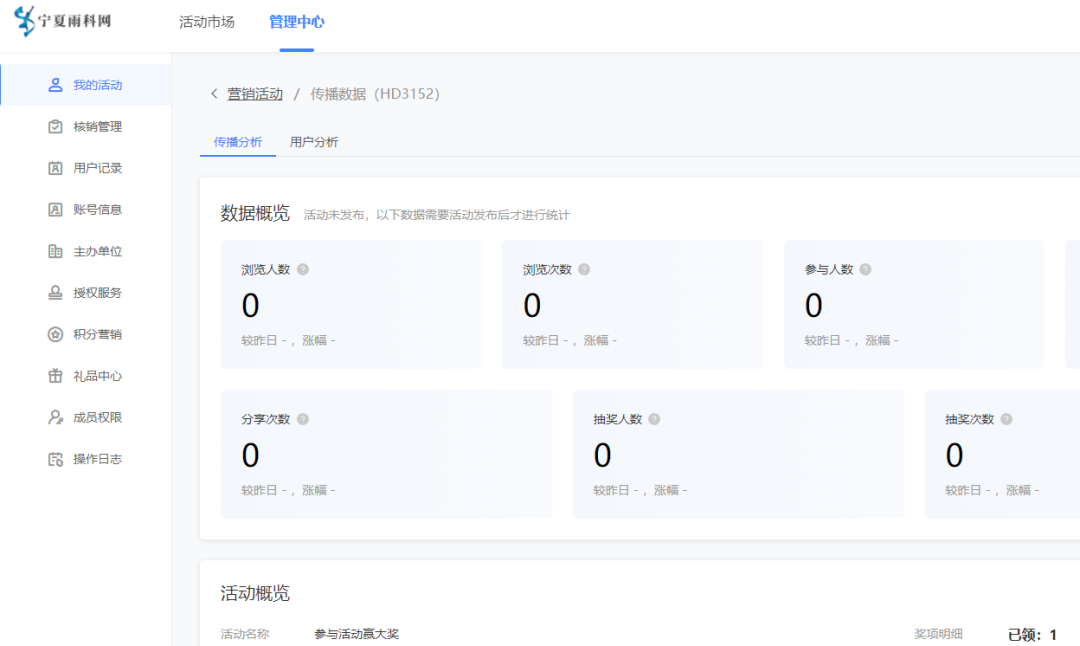Click the 操作日志 calendar icon
Screen dimensions: 1080x646
coord(55,459)
